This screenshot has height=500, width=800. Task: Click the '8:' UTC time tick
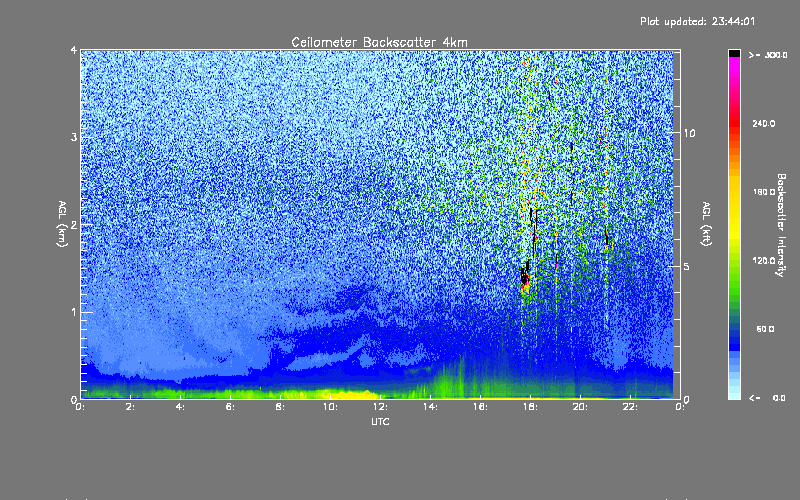click(x=281, y=407)
